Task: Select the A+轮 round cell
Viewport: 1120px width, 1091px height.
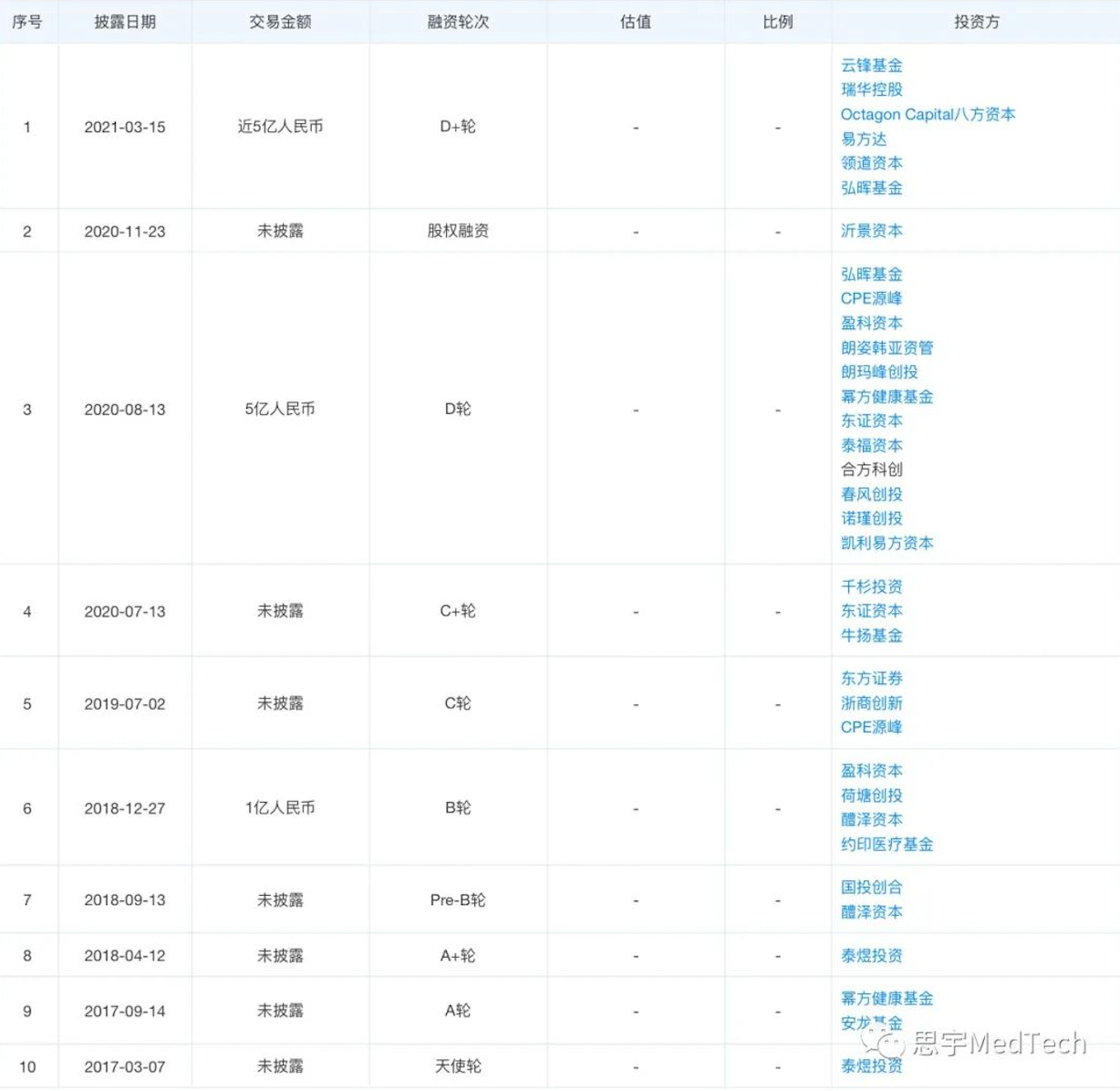Action: (458, 955)
